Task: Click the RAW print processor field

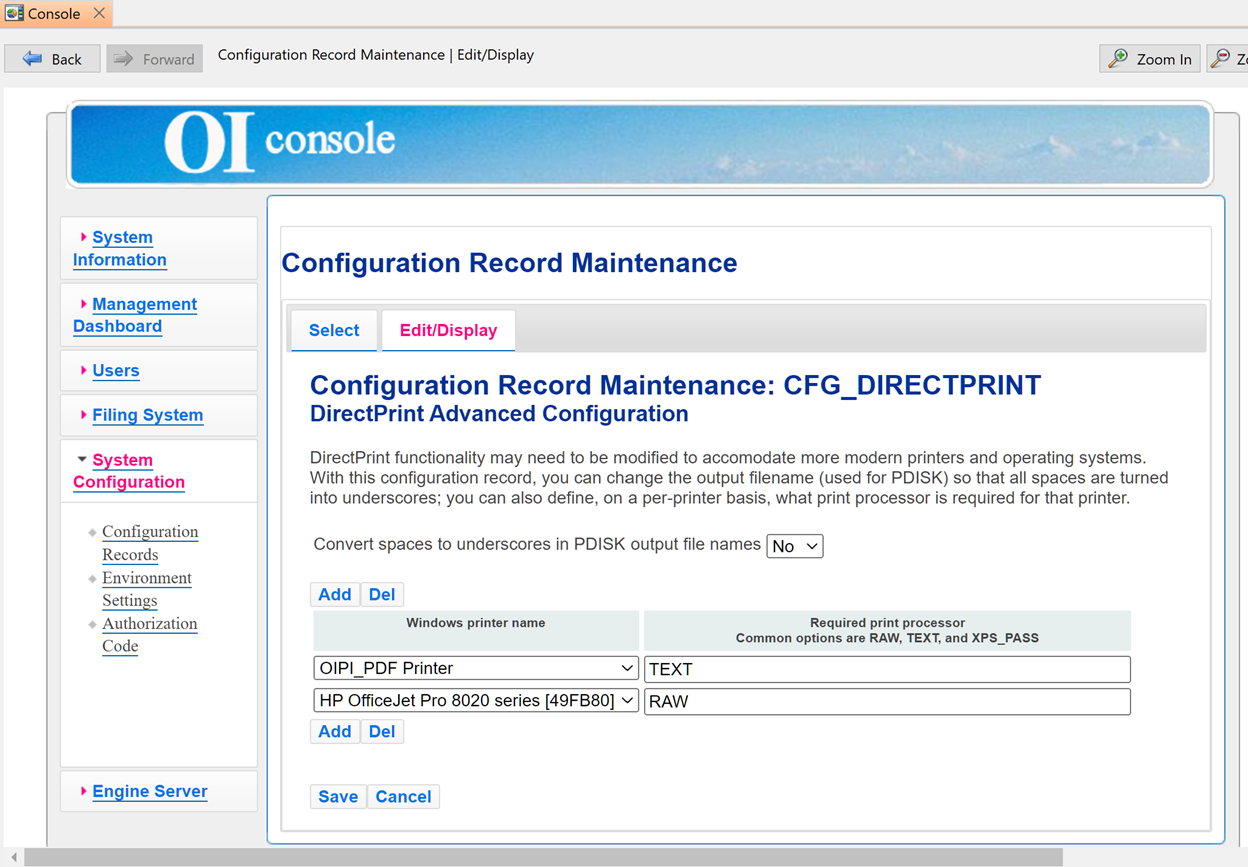Action: point(887,701)
